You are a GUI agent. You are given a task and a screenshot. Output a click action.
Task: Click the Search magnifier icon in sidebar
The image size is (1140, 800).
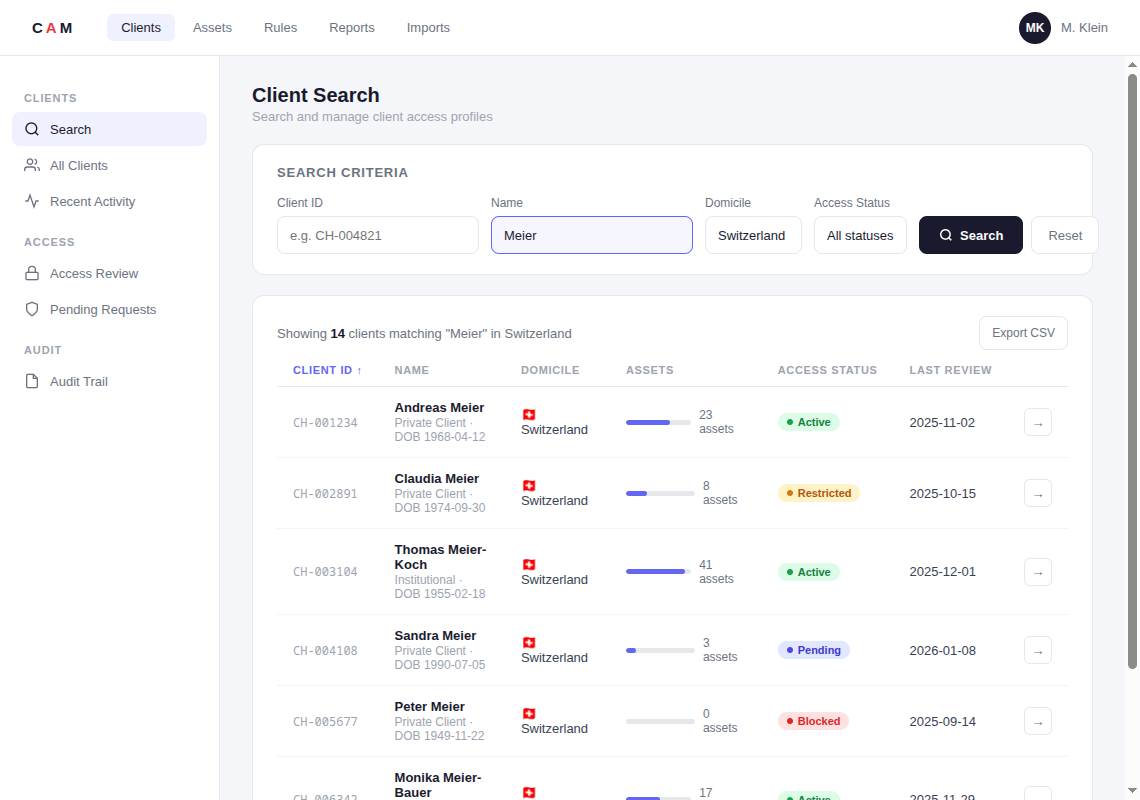32,129
